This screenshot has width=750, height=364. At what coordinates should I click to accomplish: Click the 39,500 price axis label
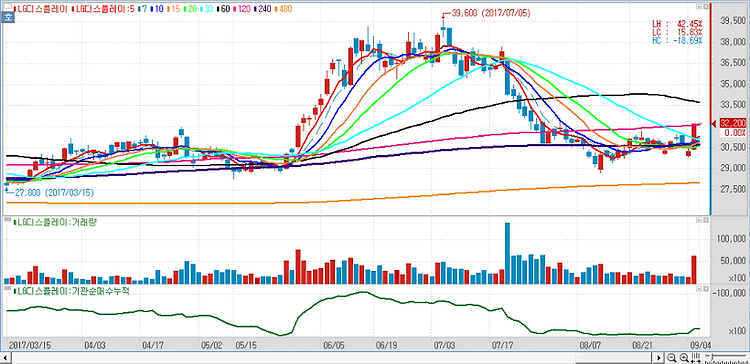pyautogui.click(x=733, y=21)
